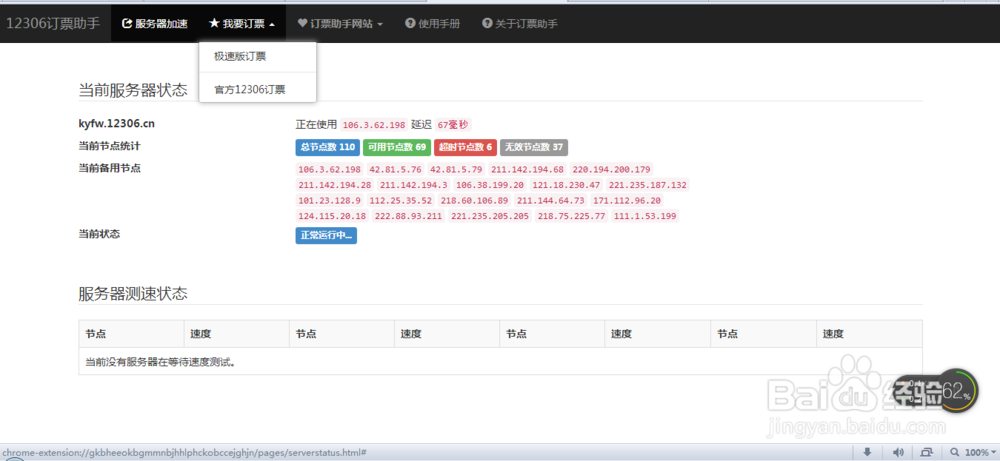Open 关于订票助手 about page
Viewport: 1000px width, 461px height.
(x=520, y=24)
